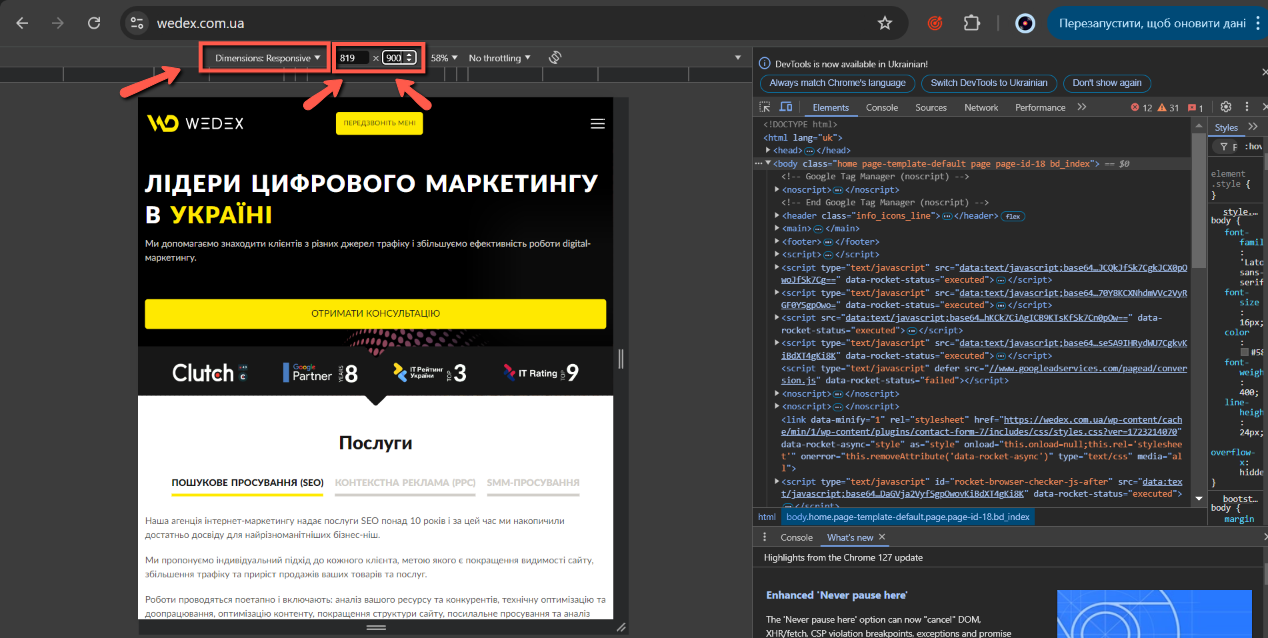Close the What's new drawer tab
Viewport: 1268px width, 638px height.
pyautogui.click(x=882, y=537)
